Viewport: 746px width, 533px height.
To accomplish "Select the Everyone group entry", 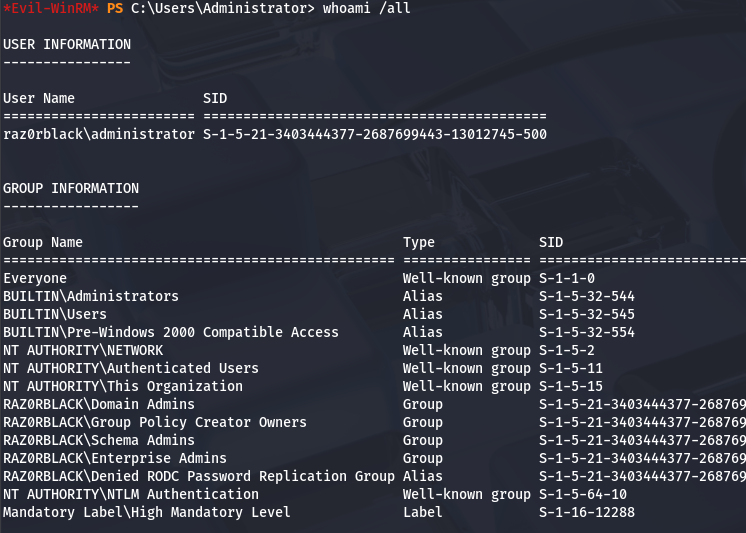I will pos(35,278).
